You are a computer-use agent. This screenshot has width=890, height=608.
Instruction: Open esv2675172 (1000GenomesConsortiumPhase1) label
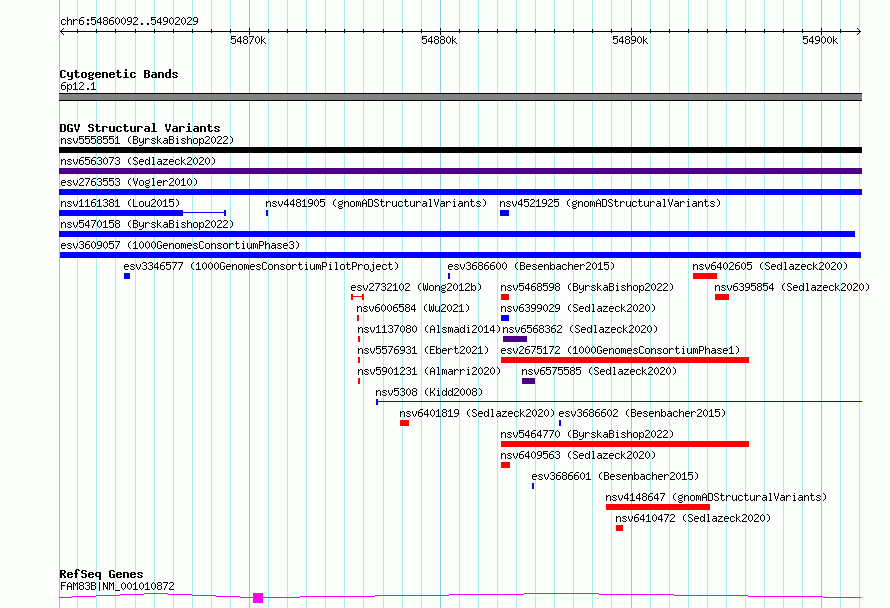620,350
